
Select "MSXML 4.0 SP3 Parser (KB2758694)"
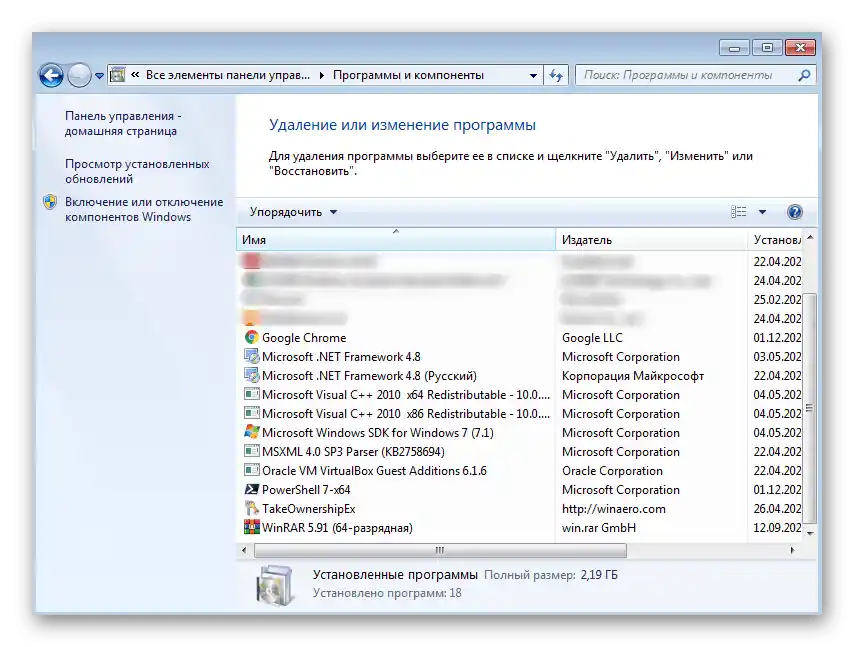tap(519, 452)
